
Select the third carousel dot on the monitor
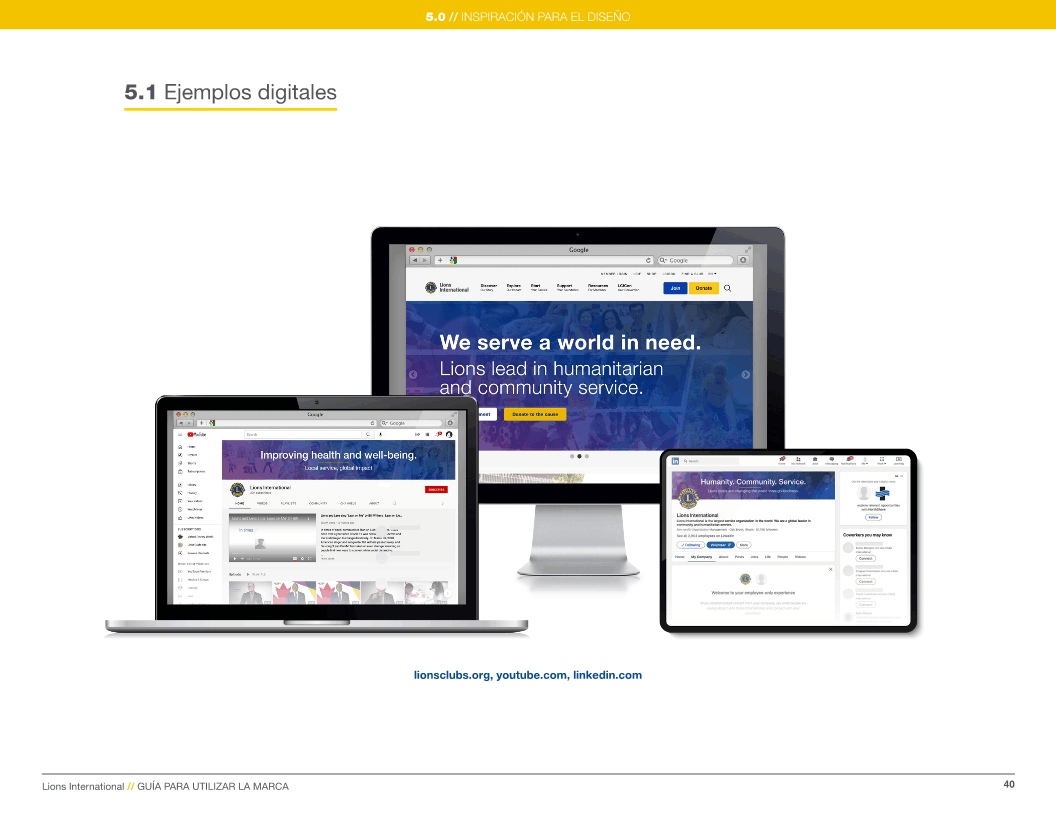click(x=587, y=456)
